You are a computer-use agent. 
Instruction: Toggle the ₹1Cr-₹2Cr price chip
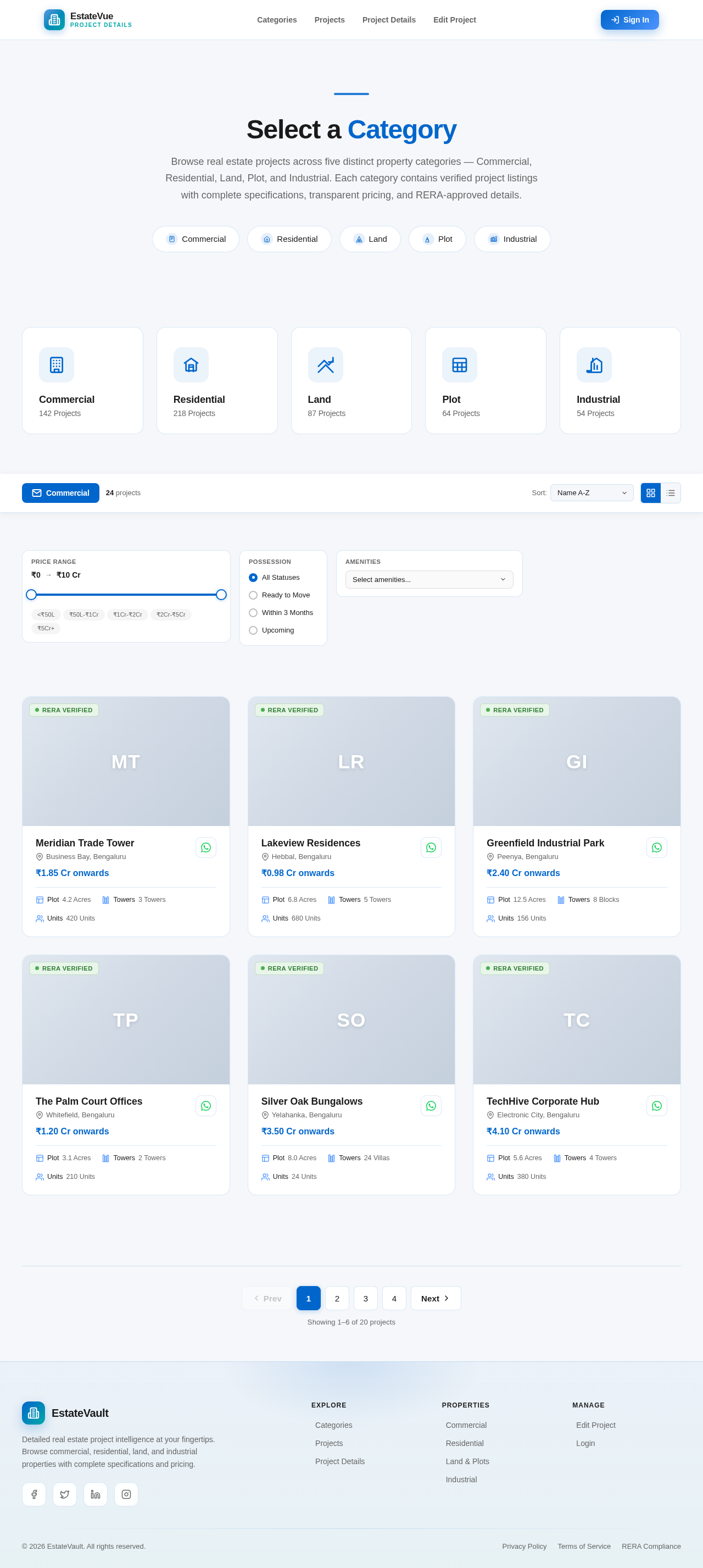pyautogui.click(x=128, y=614)
